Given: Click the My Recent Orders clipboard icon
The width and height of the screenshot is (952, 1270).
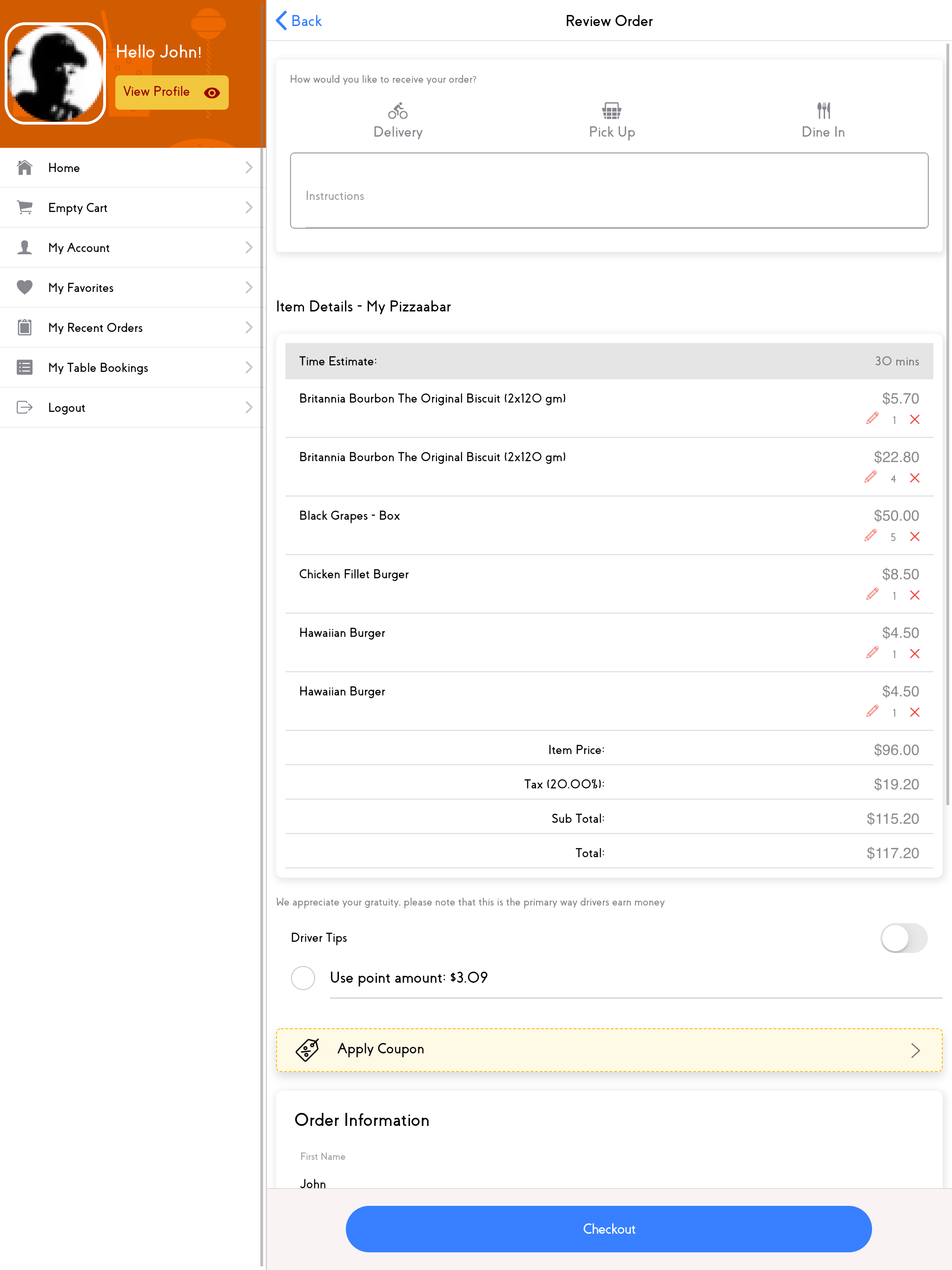Looking at the screenshot, I should click(25, 327).
